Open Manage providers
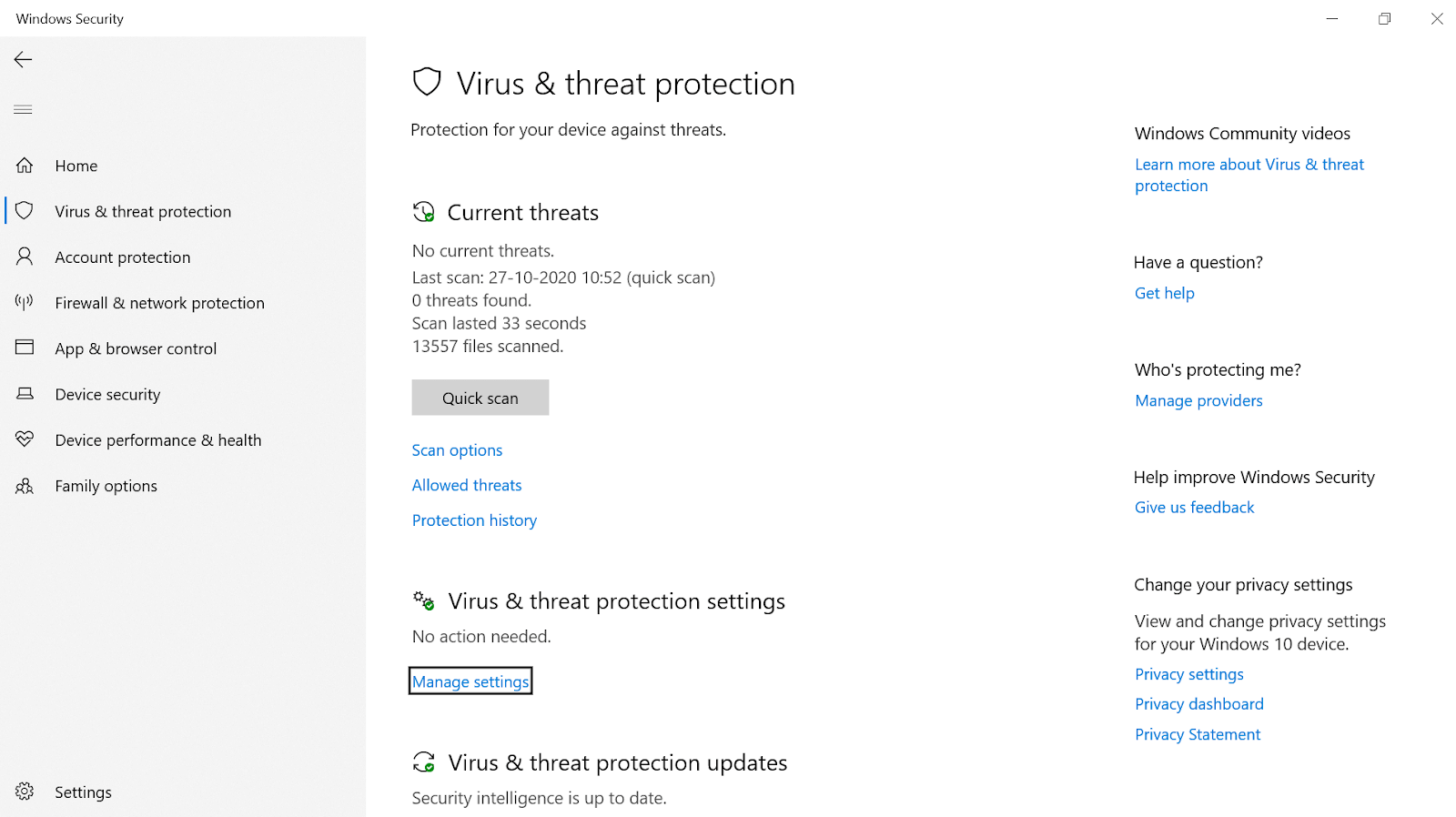Viewport: 1456px width, 817px height. (x=1198, y=400)
